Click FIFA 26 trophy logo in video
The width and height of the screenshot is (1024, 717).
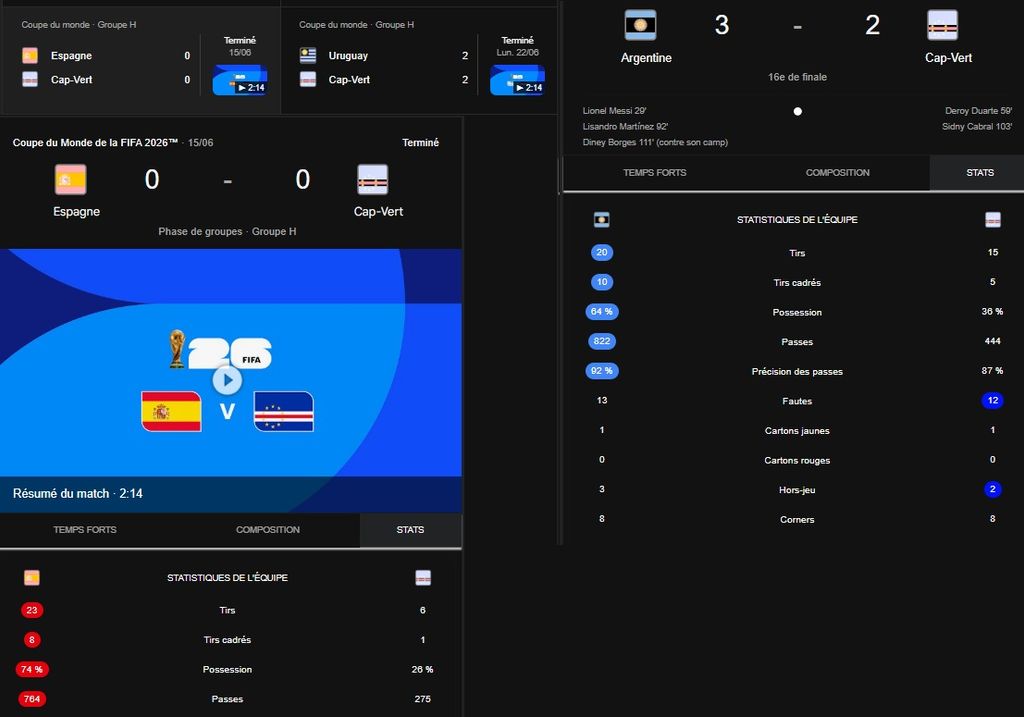220,350
